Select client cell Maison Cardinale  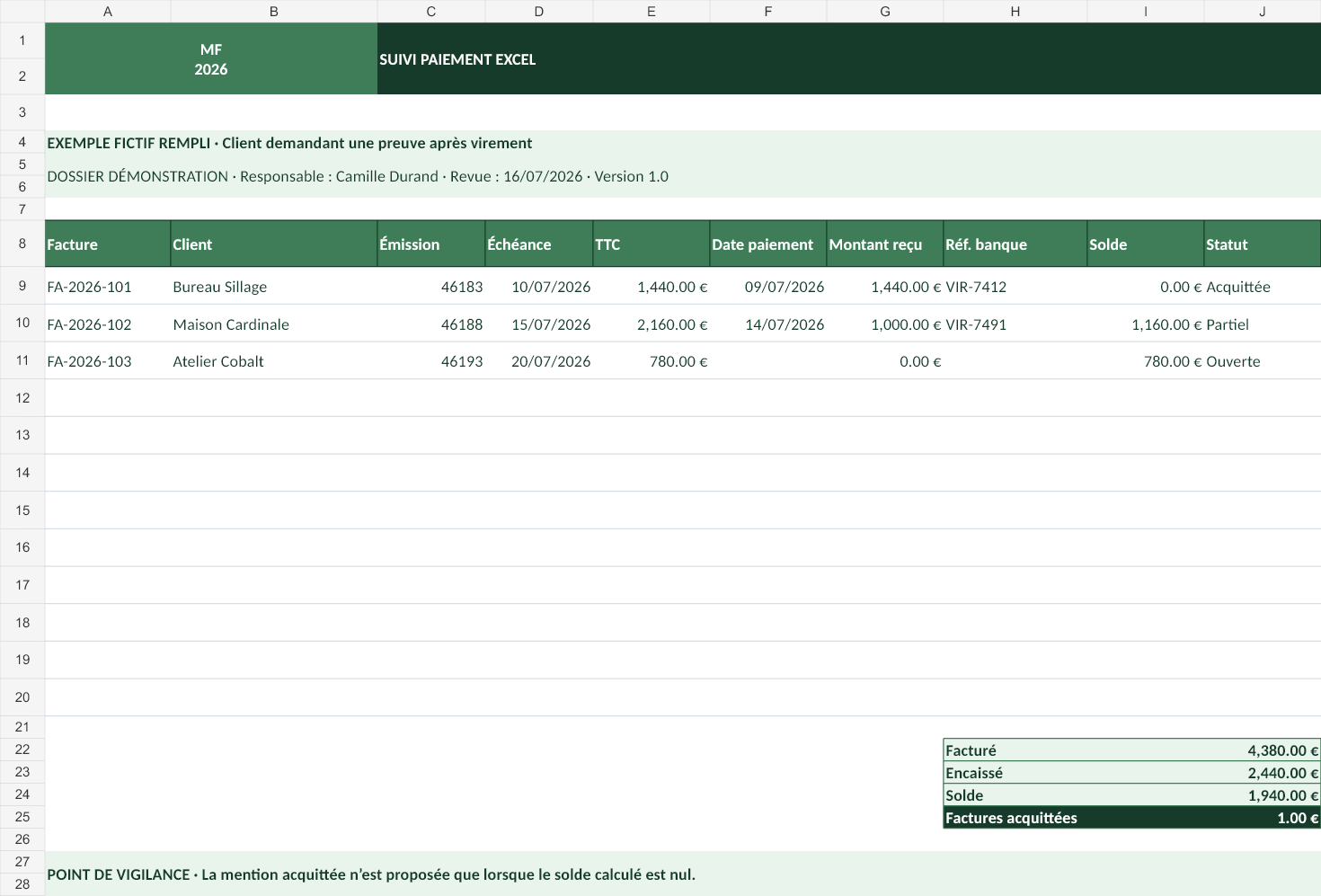274,324
